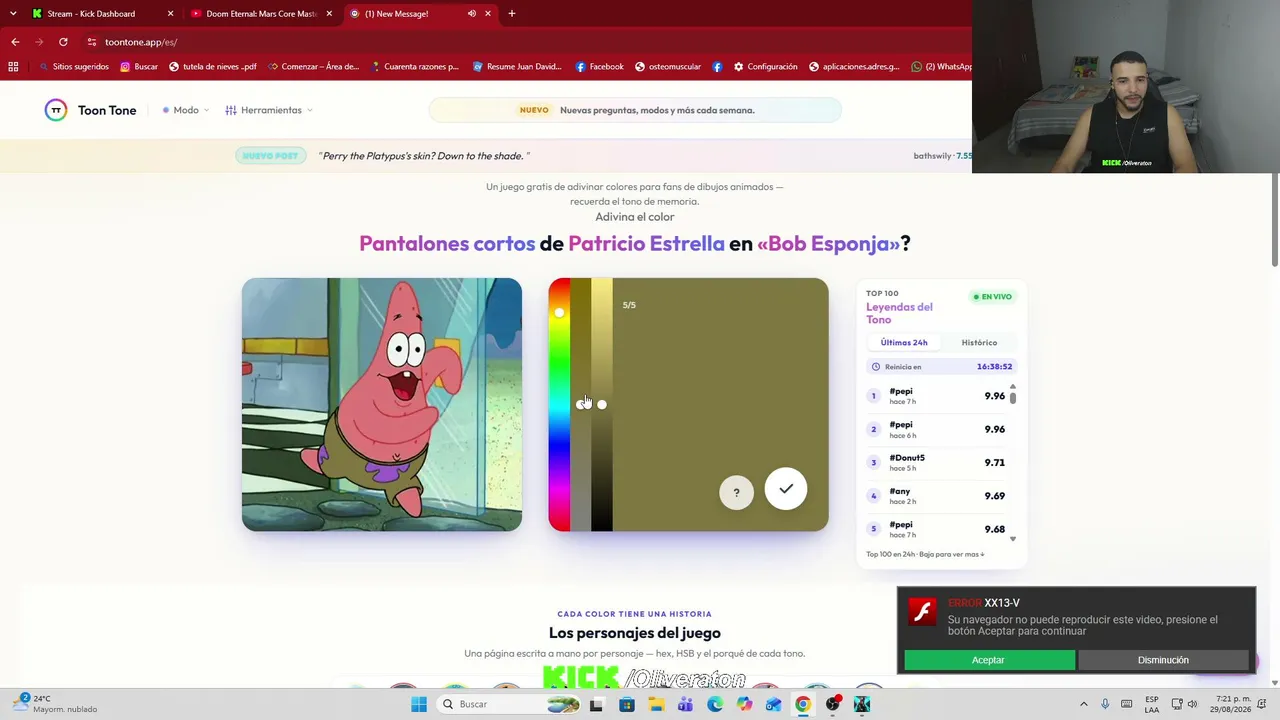Click the EN VIVO live badge
This screenshot has height=720, width=1280.
pos(993,297)
